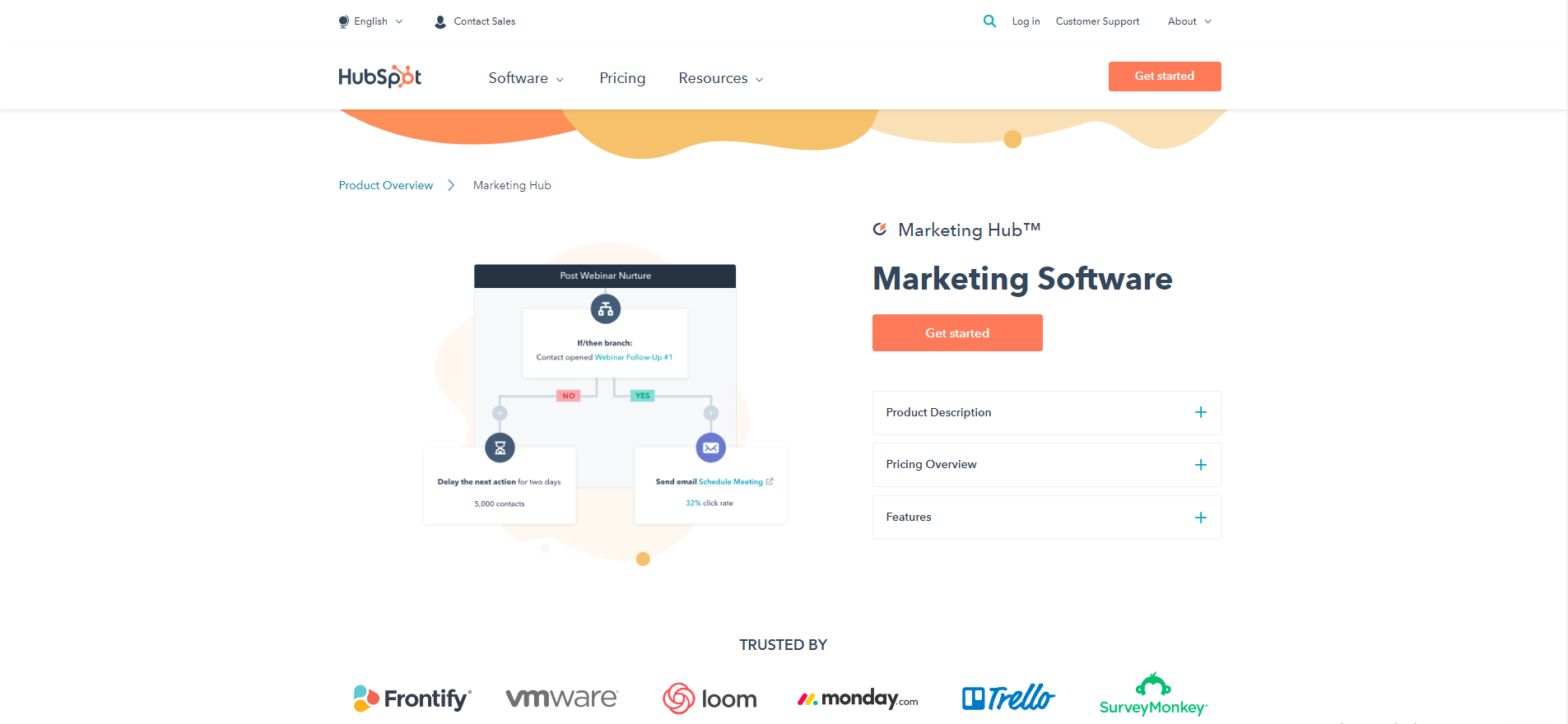Click the Trello logo

coord(1008,698)
